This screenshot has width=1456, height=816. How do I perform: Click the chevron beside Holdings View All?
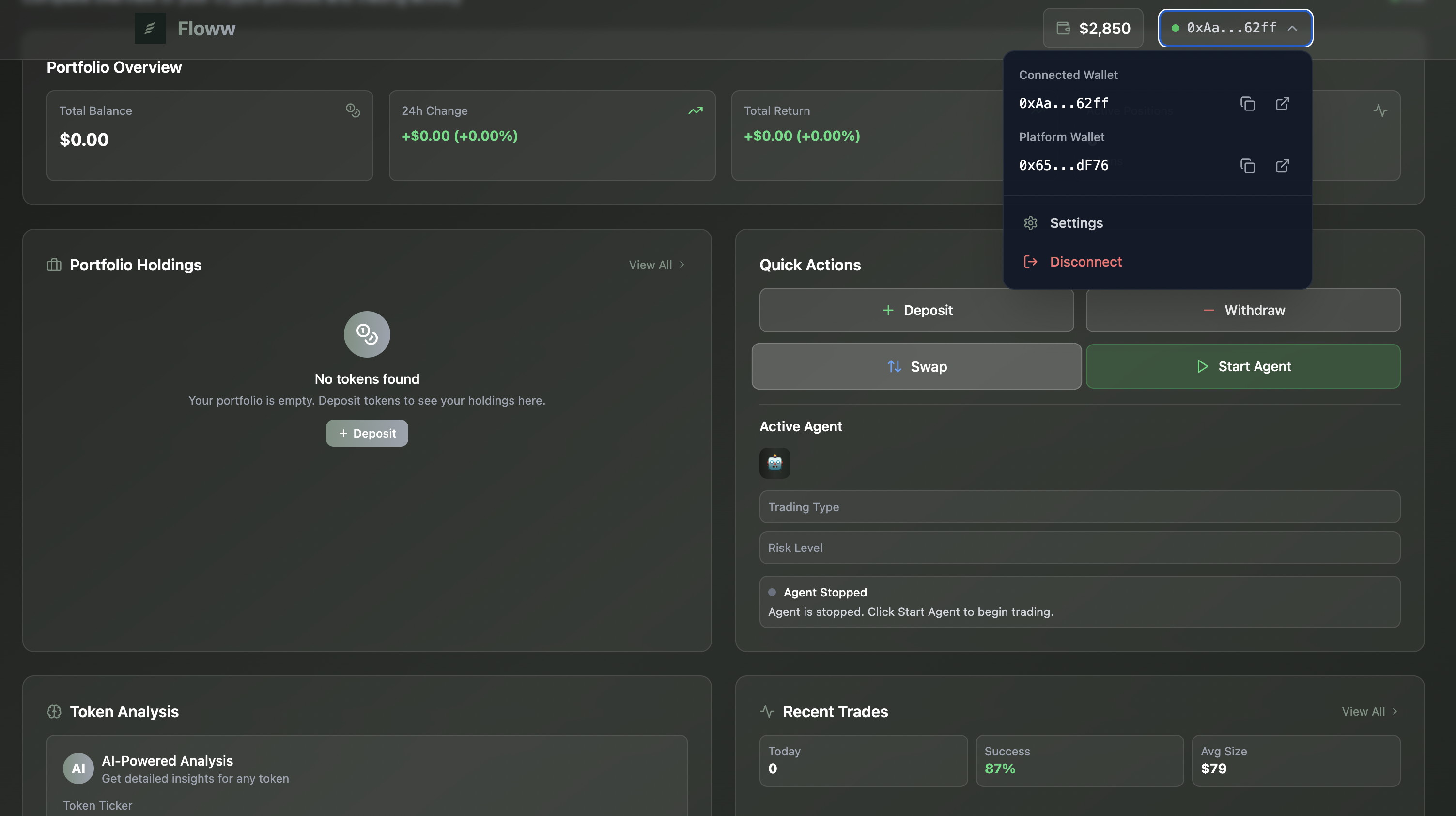click(682, 265)
